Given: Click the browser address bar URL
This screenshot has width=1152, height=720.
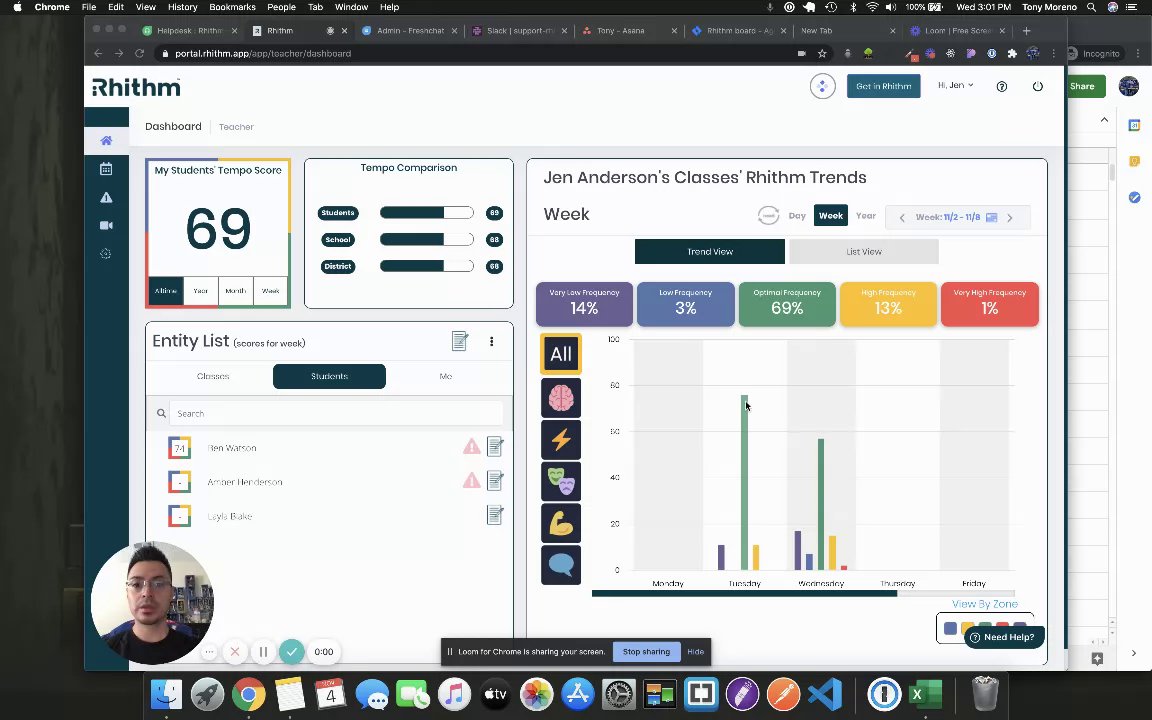Looking at the screenshot, I should click(263, 54).
